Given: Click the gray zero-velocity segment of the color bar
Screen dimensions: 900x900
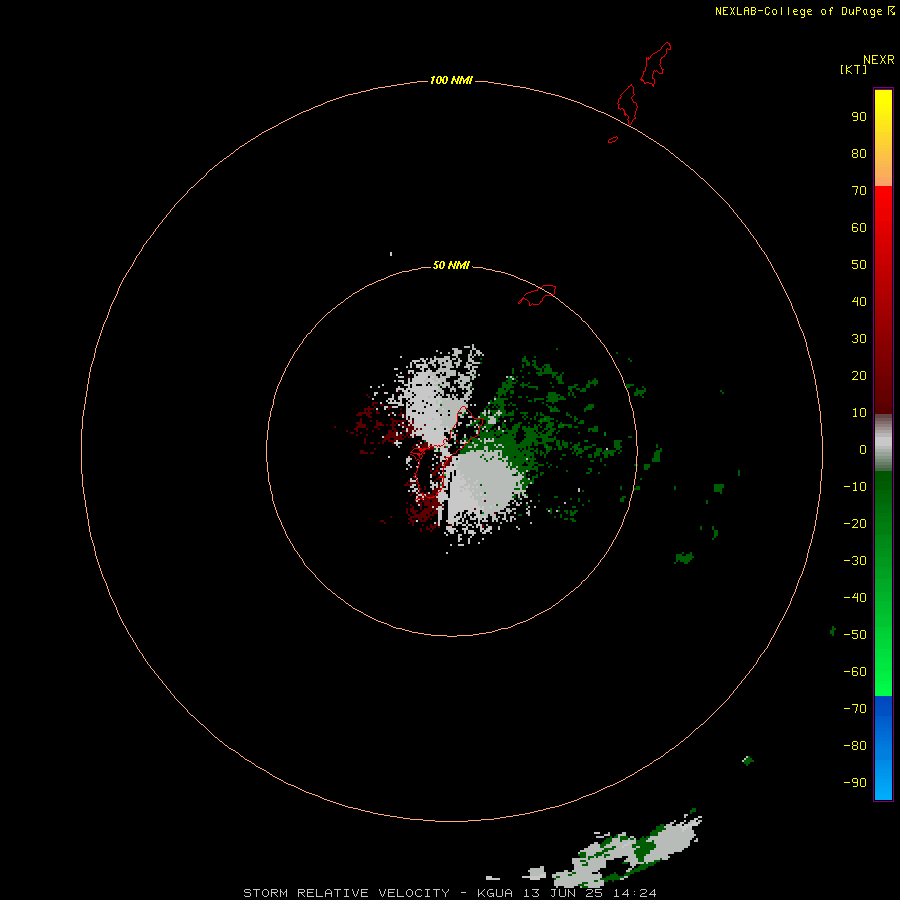Looking at the screenshot, I should (x=883, y=443).
